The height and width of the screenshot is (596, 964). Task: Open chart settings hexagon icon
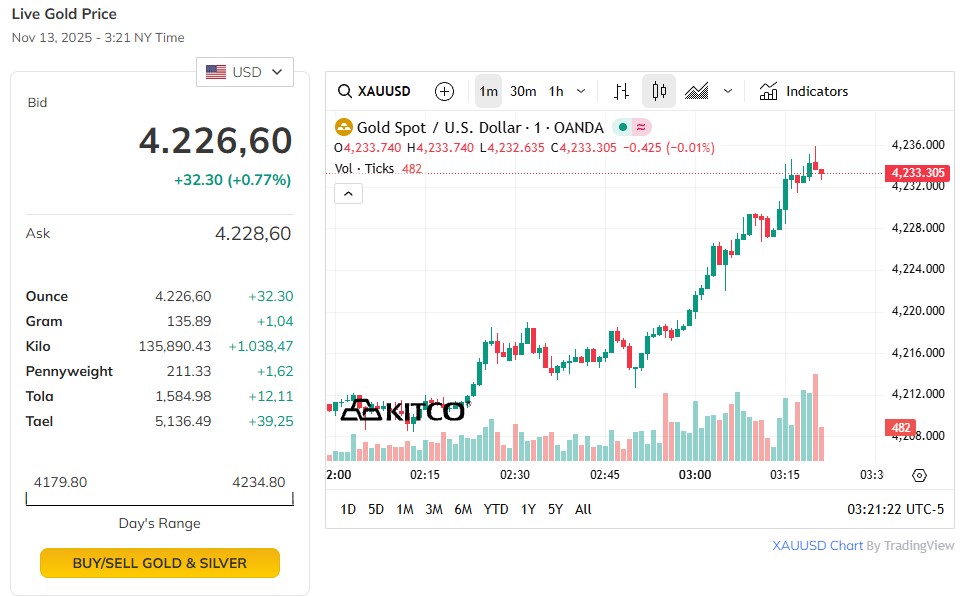(920, 475)
